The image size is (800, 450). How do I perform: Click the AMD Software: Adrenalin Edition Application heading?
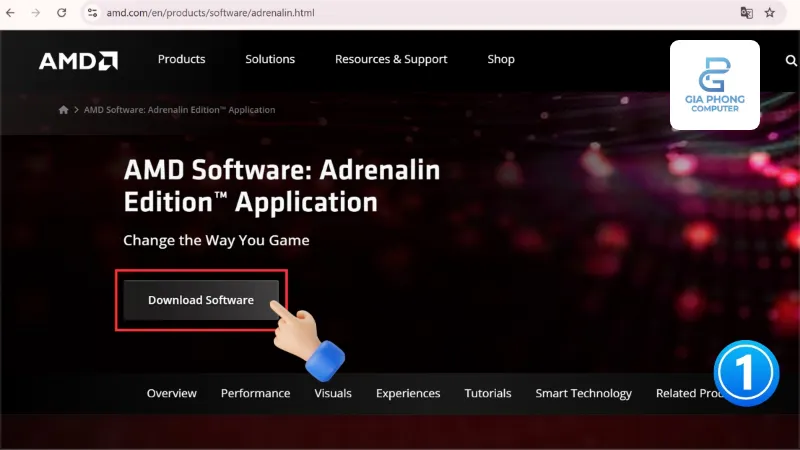coord(282,186)
